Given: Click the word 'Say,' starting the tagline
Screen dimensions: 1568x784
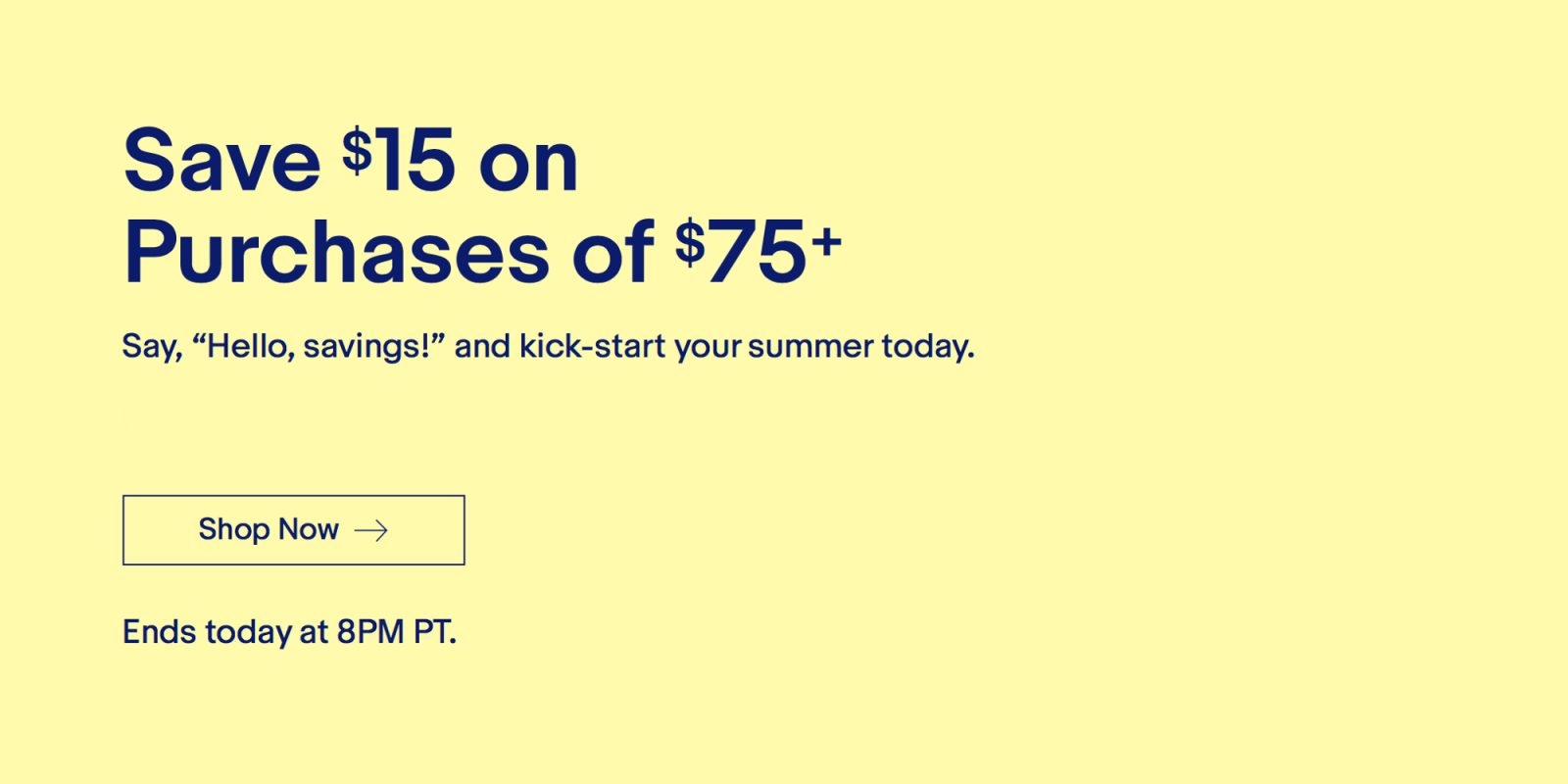Looking at the screenshot, I should pos(152,346).
